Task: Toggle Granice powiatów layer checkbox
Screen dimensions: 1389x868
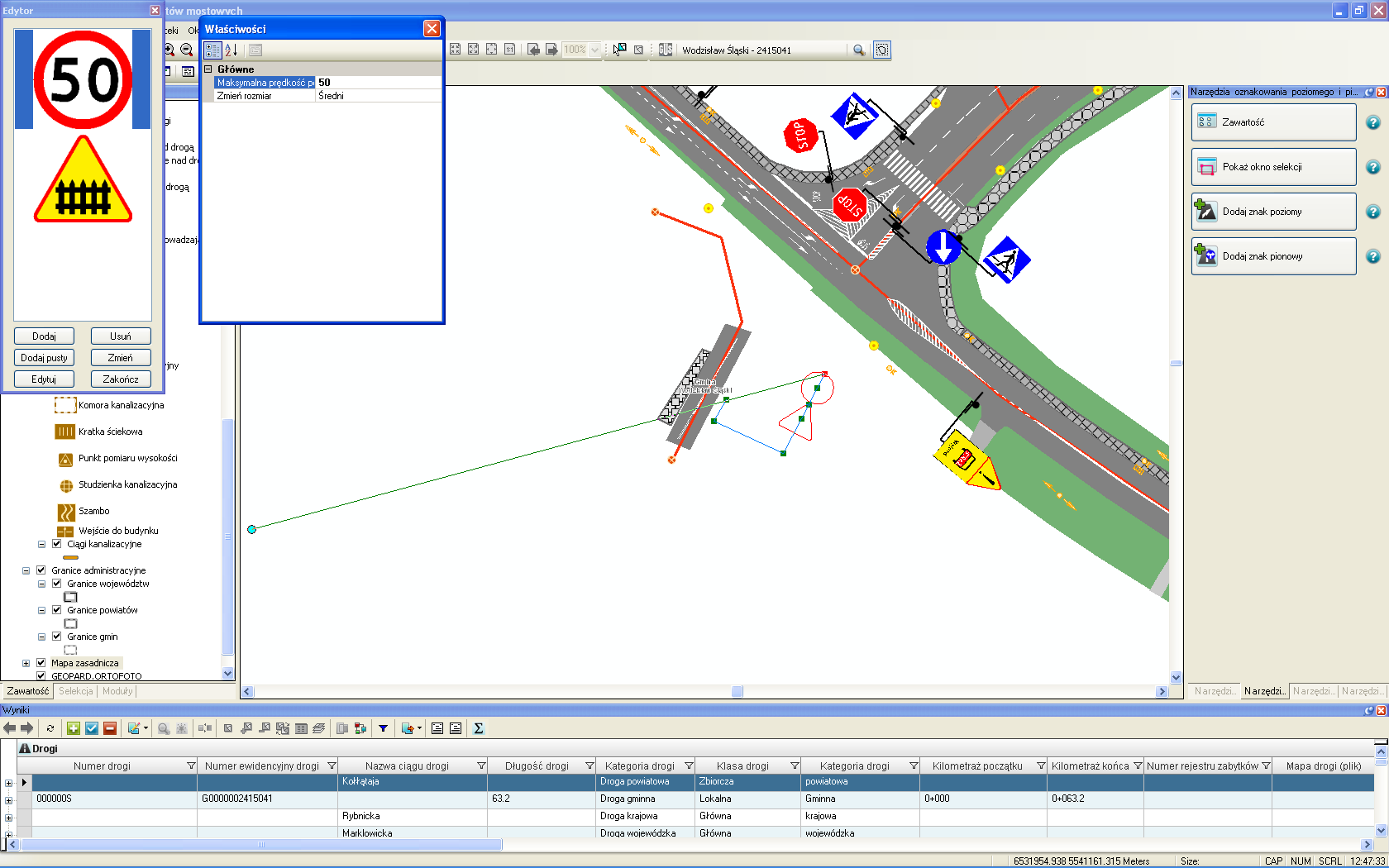Action: [x=56, y=610]
